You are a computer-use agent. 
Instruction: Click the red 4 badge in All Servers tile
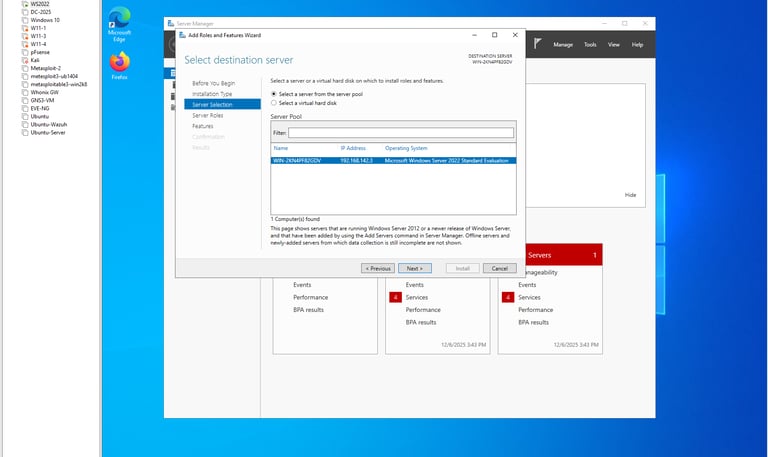point(508,297)
